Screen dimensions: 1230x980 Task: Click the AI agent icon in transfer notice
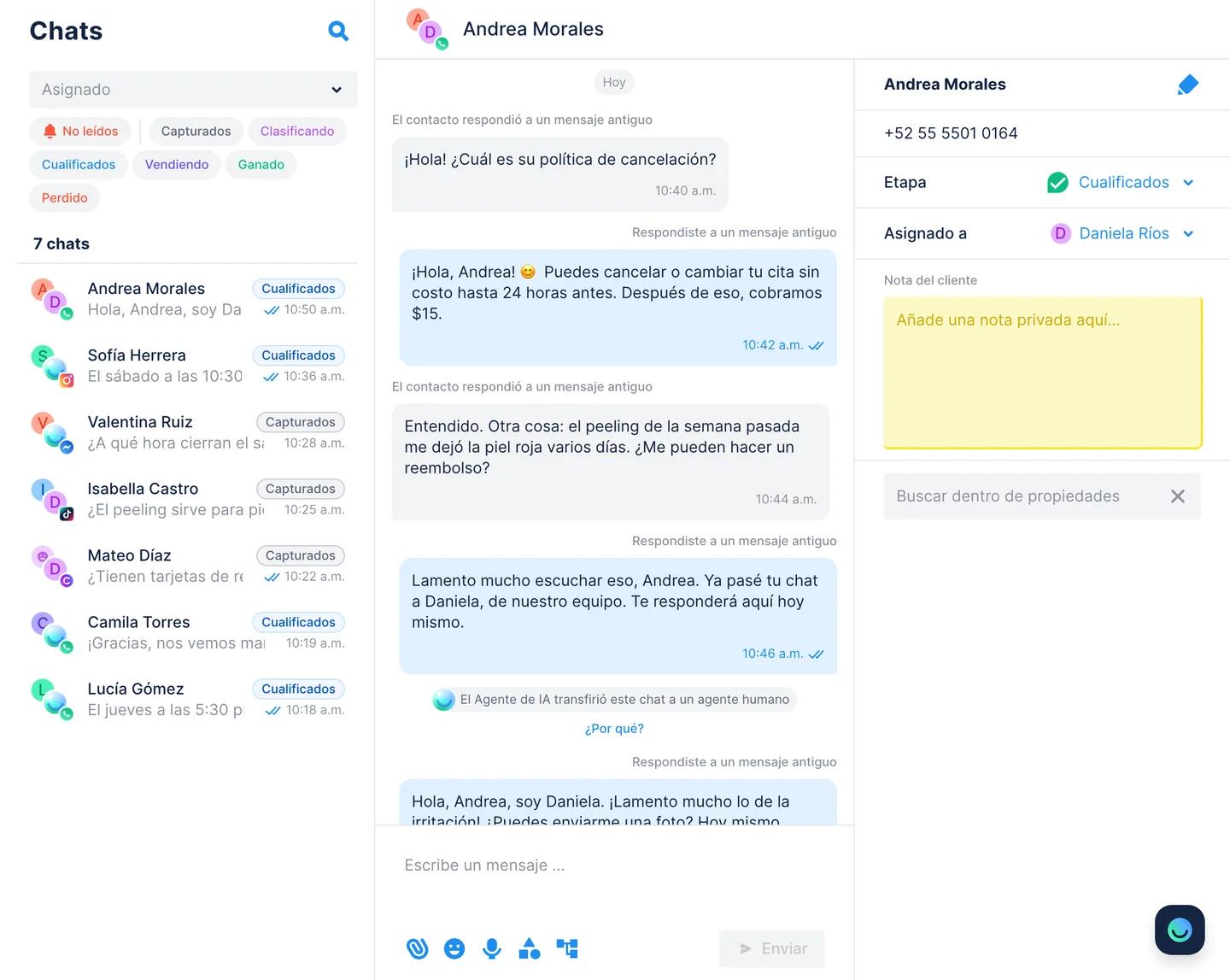coord(444,700)
